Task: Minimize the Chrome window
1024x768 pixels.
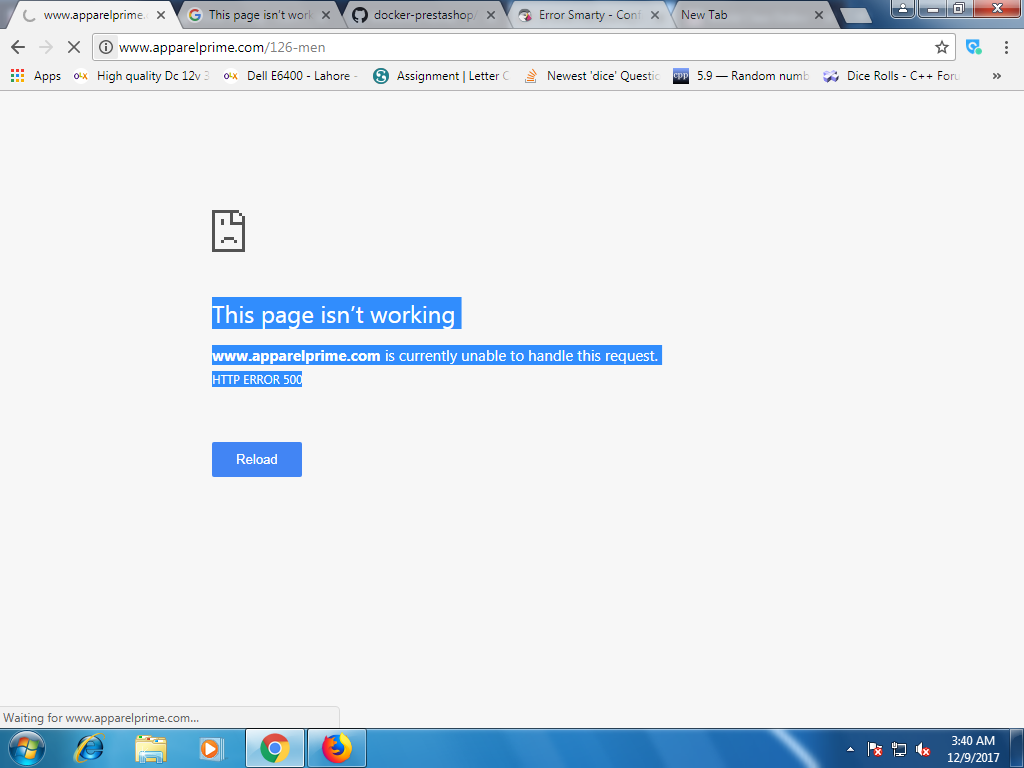Action: click(933, 8)
